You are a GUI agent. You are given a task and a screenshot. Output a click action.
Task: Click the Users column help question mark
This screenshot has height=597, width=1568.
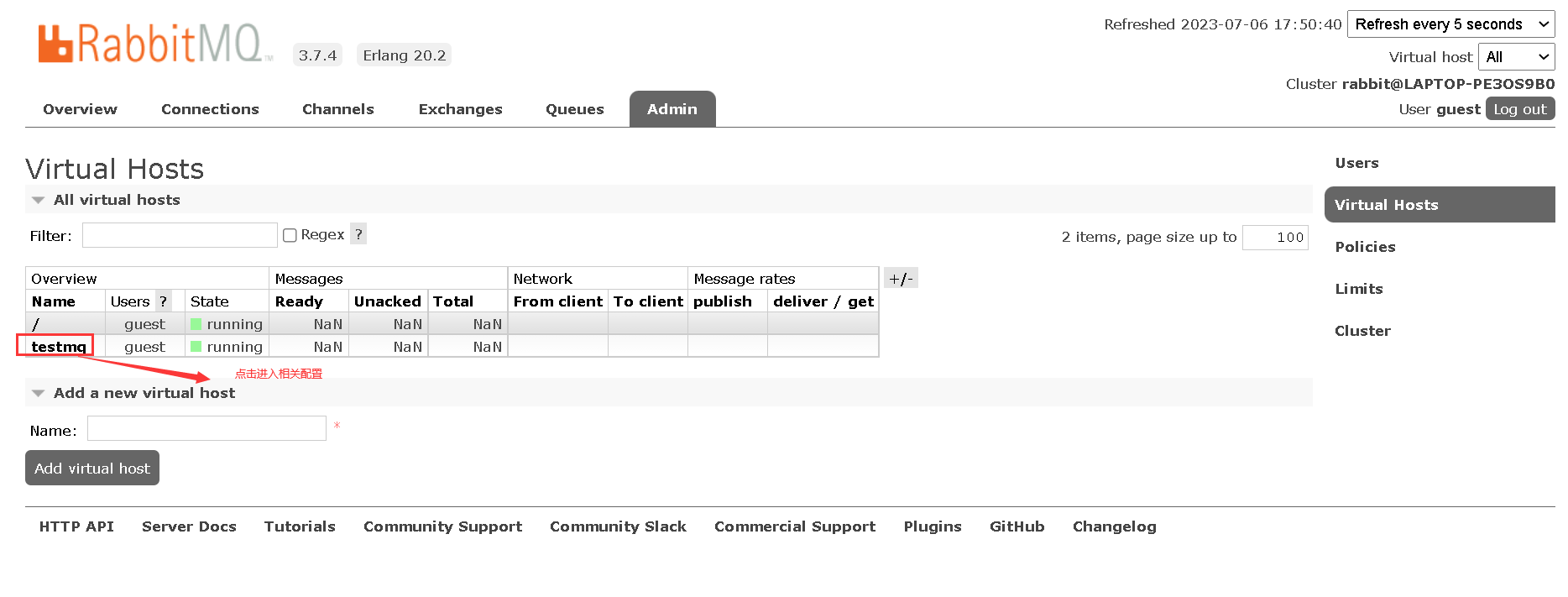coord(164,301)
